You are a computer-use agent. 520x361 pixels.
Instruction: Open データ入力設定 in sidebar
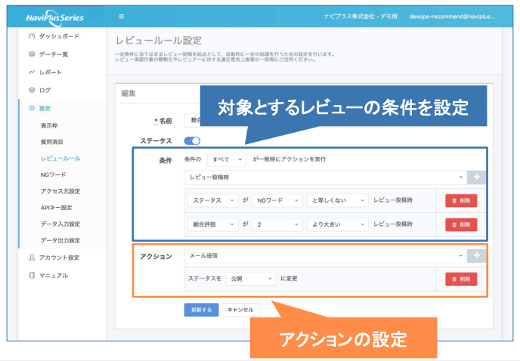coord(60,224)
